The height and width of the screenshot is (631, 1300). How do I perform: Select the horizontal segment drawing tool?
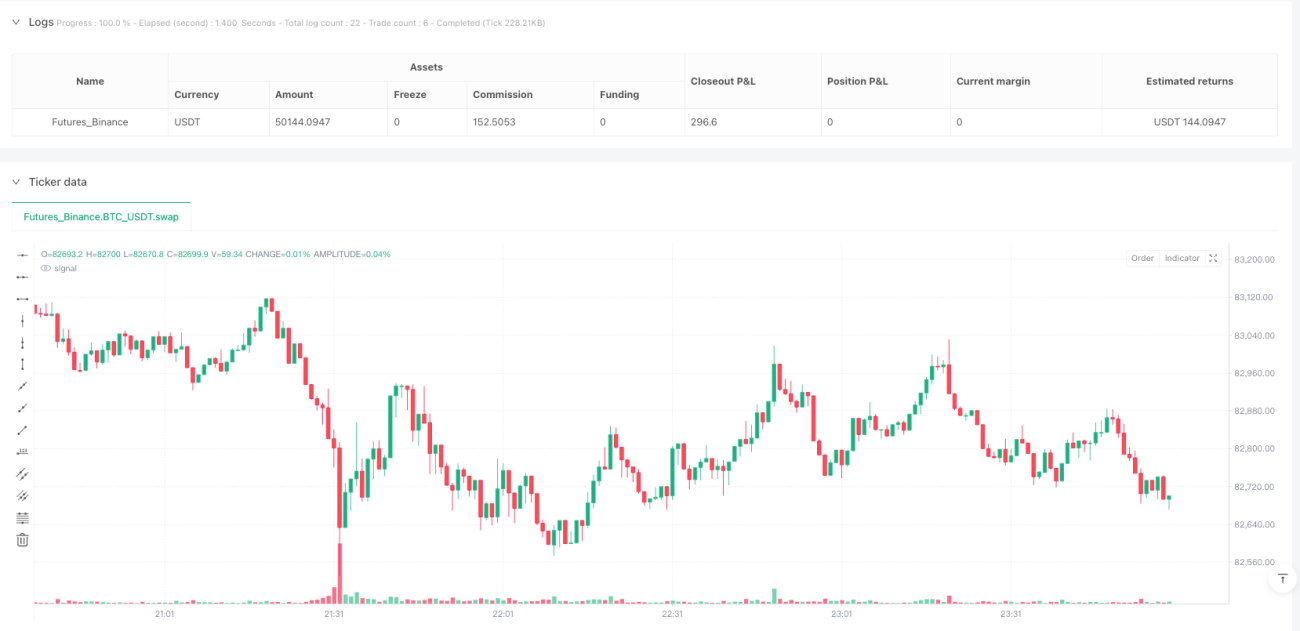(x=22, y=299)
